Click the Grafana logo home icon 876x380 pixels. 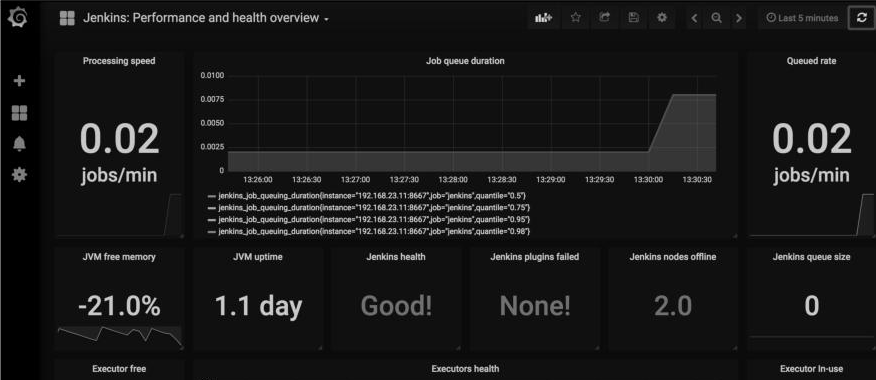tap(19, 18)
